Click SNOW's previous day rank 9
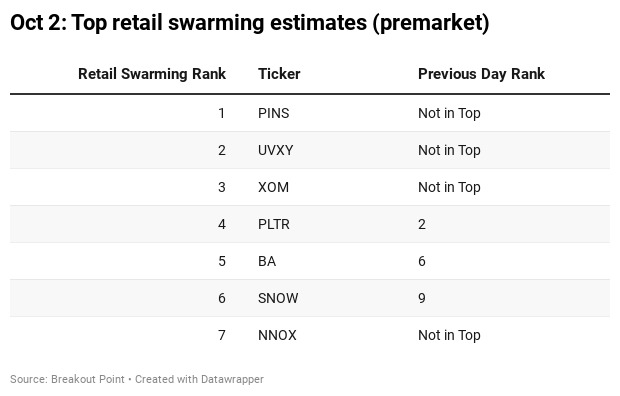The height and width of the screenshot is (396, 620). (x=422, y=298)
